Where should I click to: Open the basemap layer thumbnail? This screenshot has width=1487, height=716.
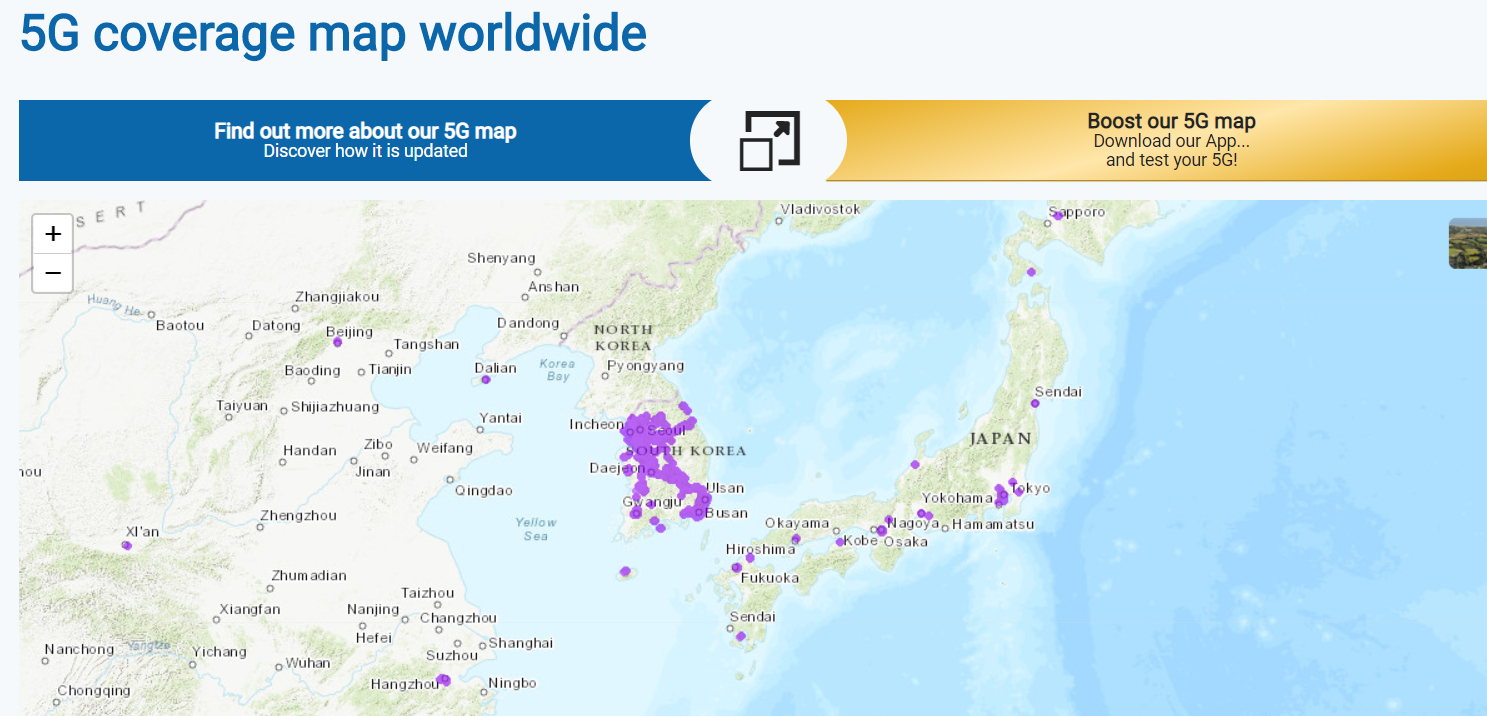pos(1467,243)
